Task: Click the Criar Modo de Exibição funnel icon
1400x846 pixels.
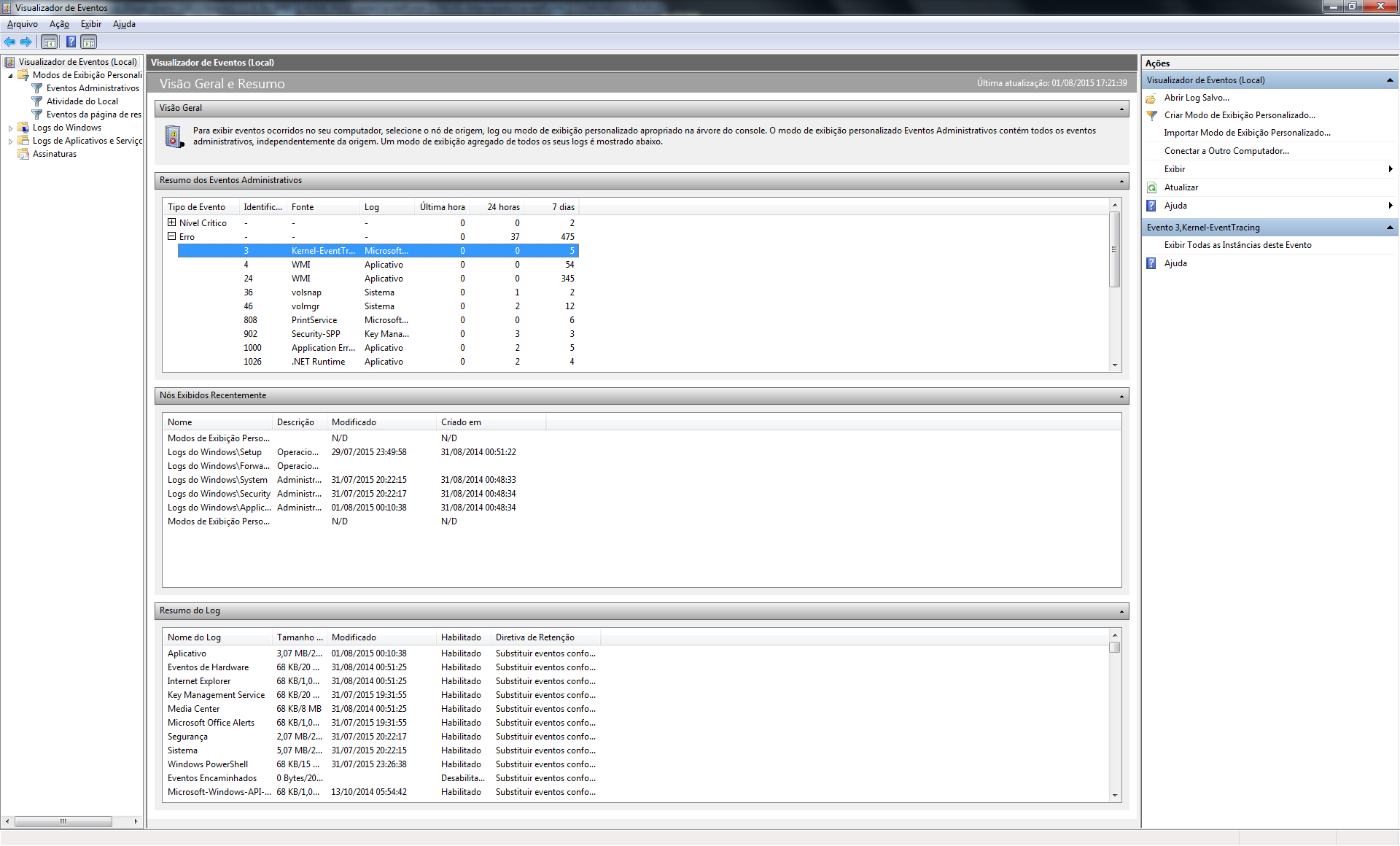Action: 1151,115
